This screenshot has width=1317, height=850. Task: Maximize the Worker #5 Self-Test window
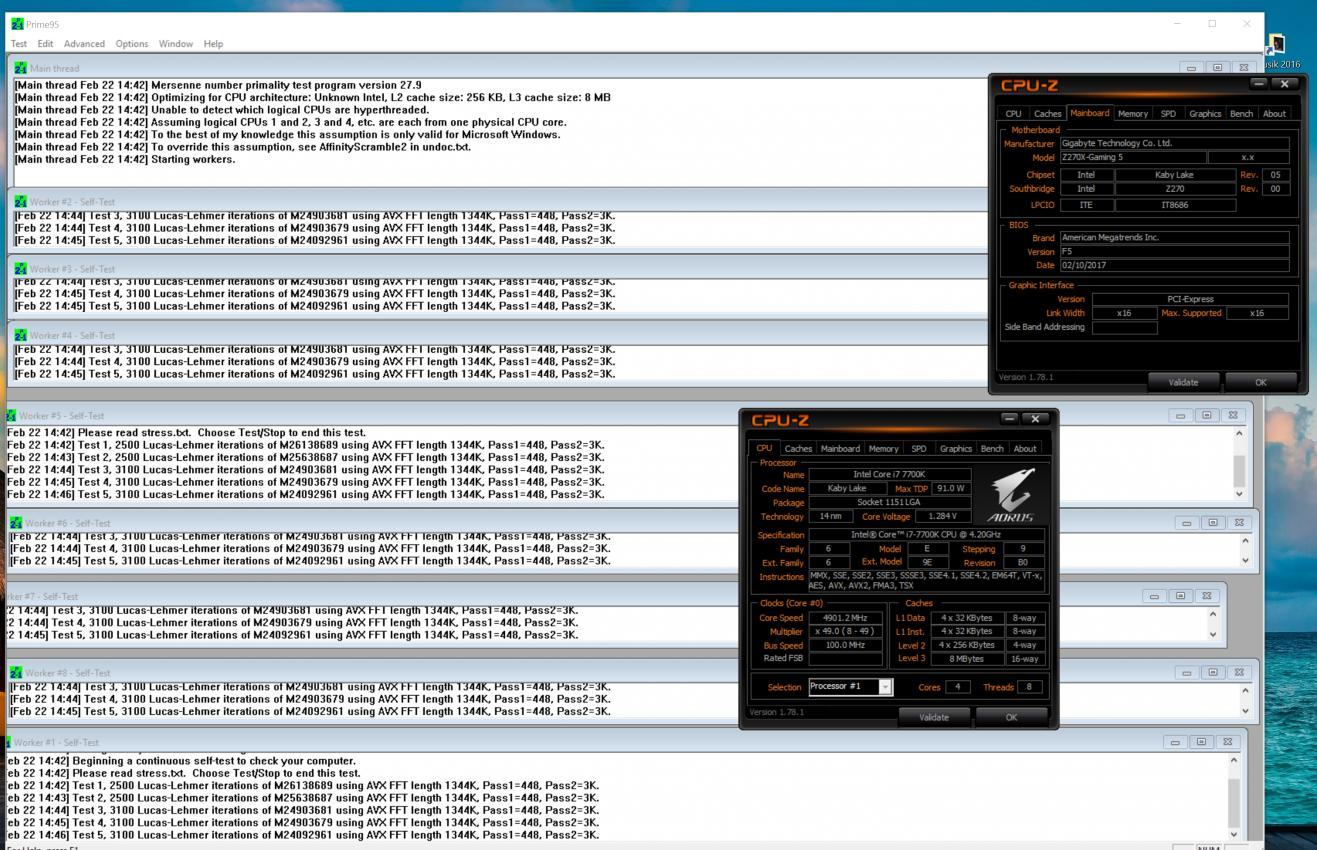click(1206, 415)
